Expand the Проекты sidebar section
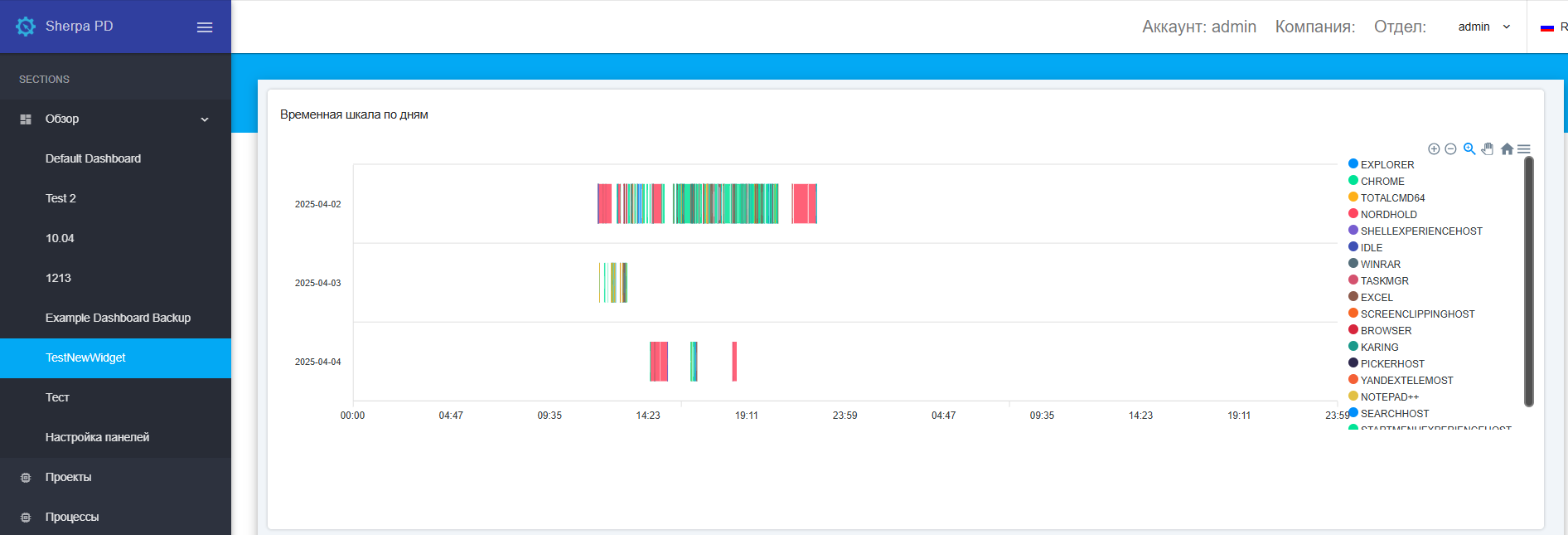This screenshot has height=535, width=1568. (x=68, y=477)
